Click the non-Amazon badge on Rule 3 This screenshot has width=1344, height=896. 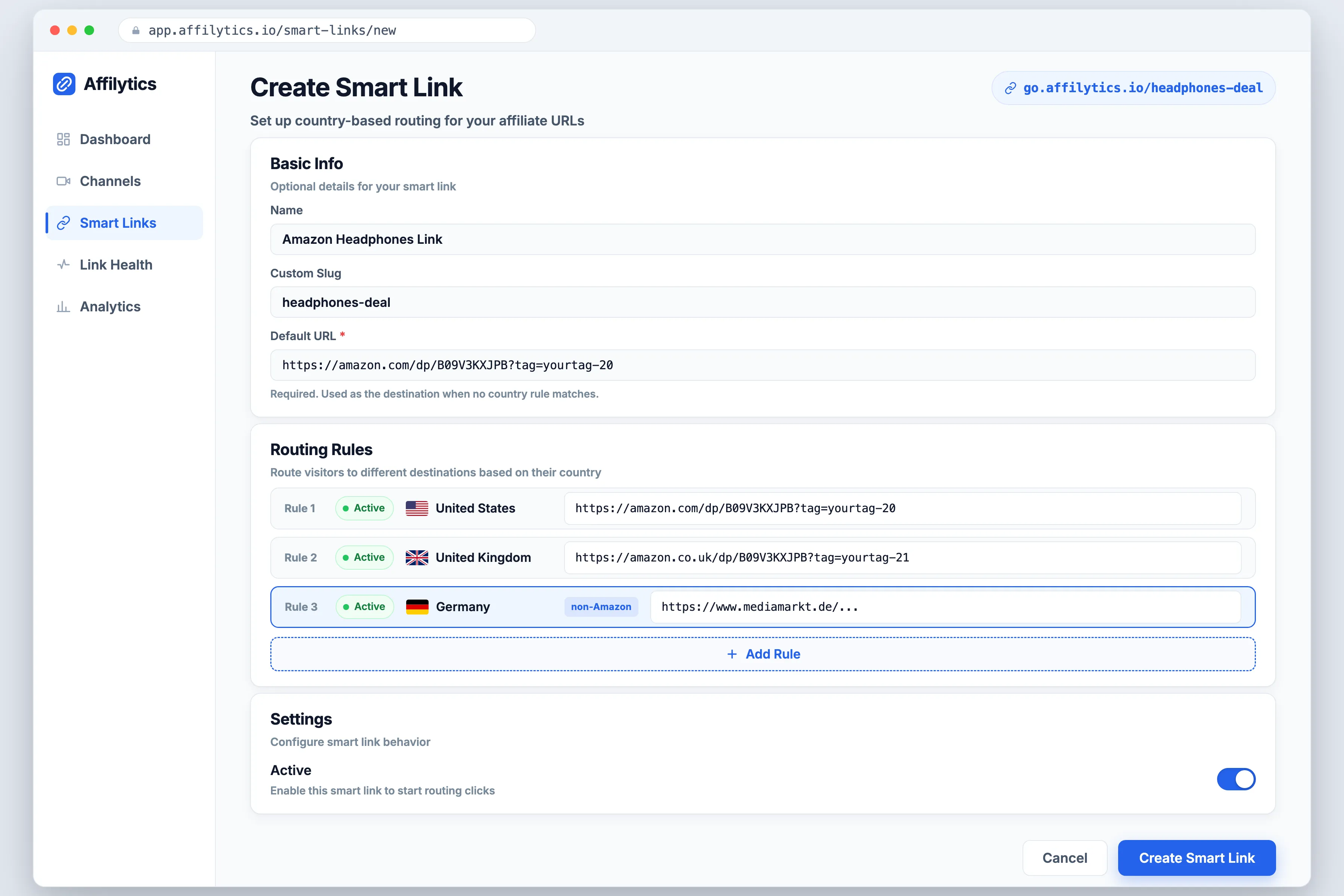coord(601,607)
